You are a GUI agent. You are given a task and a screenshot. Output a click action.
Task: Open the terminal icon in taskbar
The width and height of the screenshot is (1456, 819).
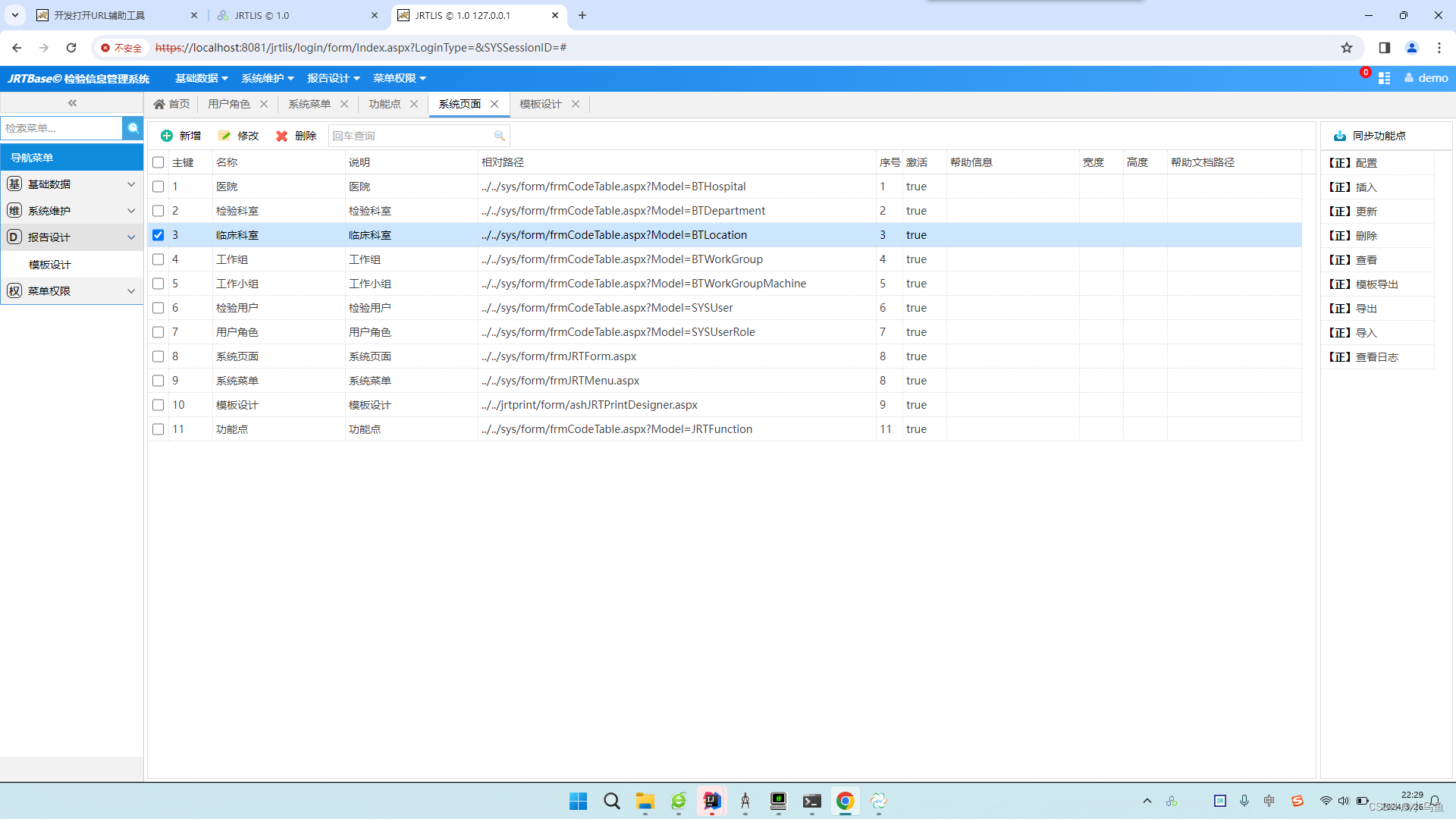pyautogui.click(x=811, y=801)
